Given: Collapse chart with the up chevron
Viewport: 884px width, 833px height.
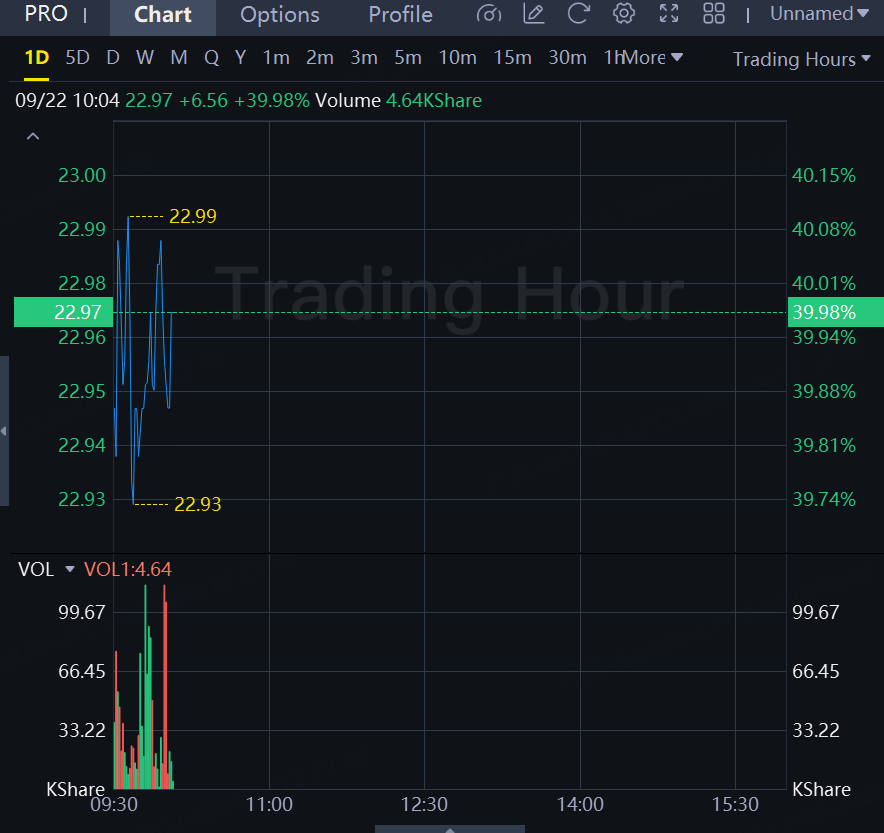Looking at the screenshot, I should click(x=33, y=136).
